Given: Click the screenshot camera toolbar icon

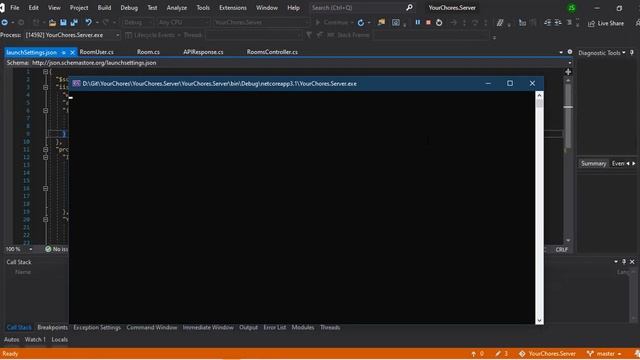Looking at the screenshot, I should point(396,23).
